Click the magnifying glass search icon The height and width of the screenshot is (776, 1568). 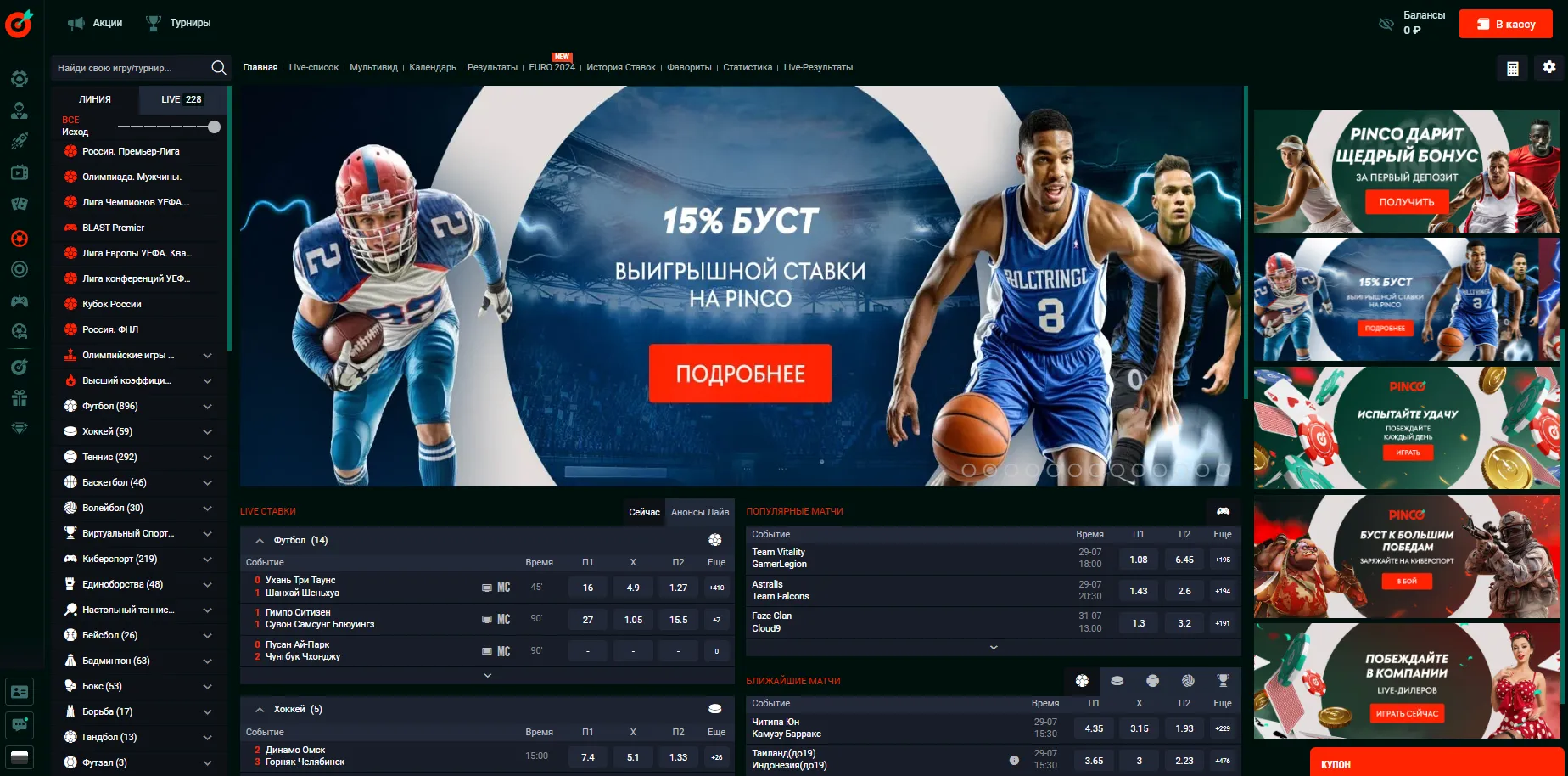[218, 68]
